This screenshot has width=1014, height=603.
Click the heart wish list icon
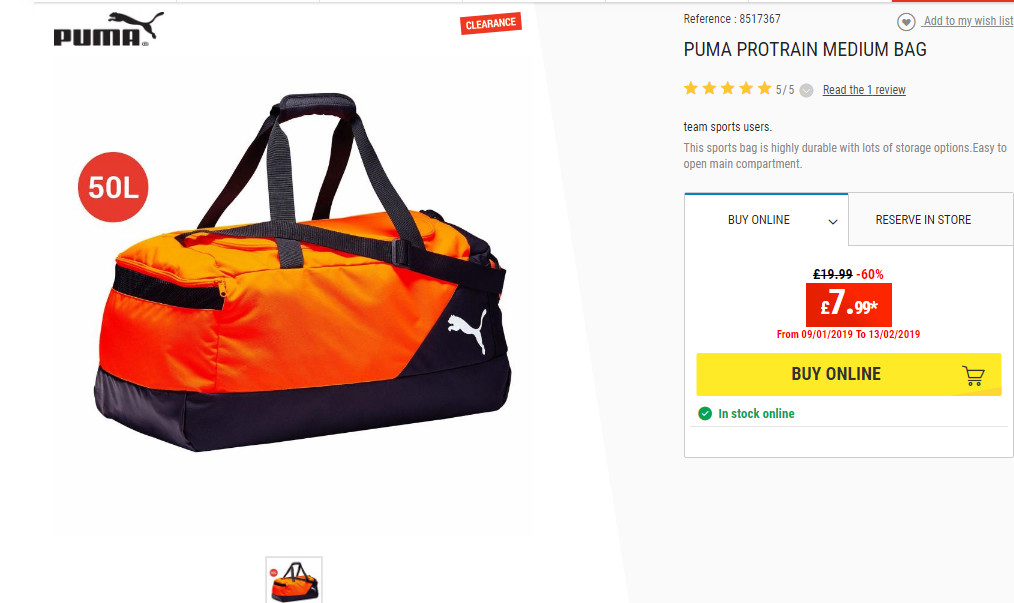[906, 22]
